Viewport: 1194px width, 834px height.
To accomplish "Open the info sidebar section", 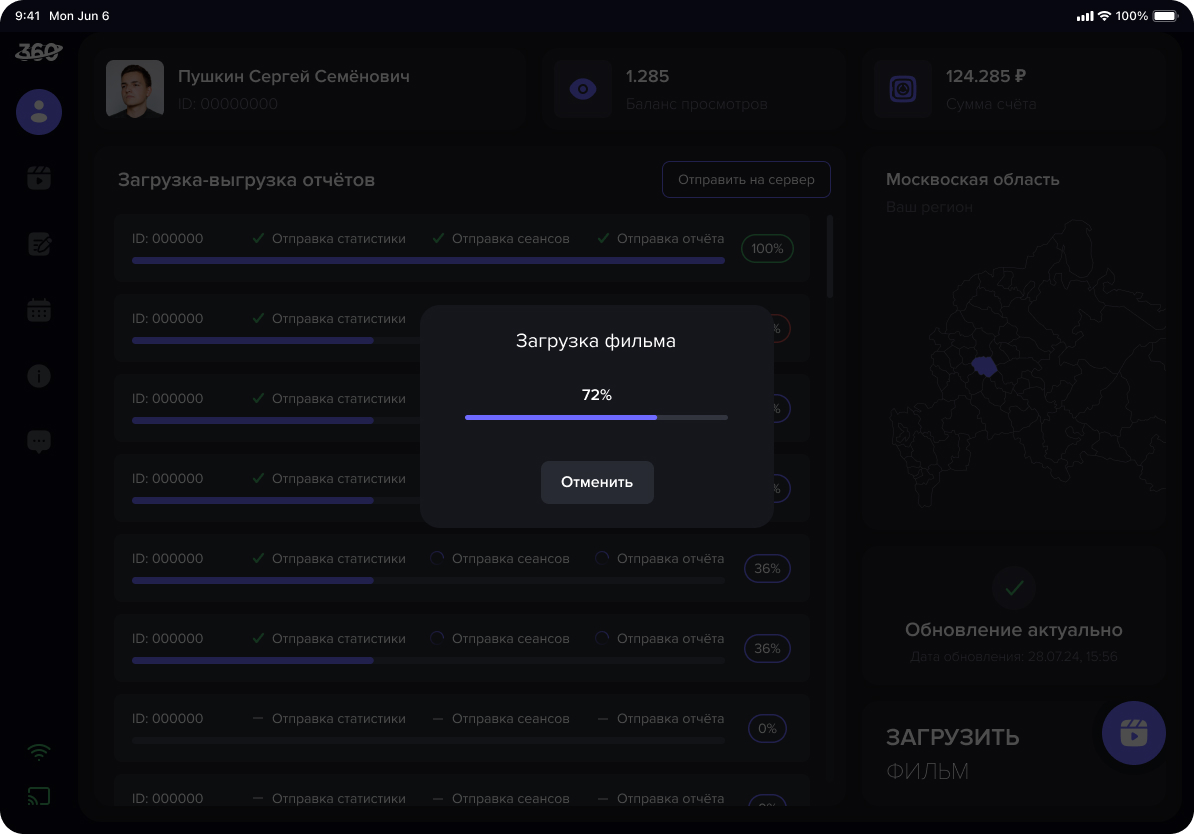I will coord(39,376).
